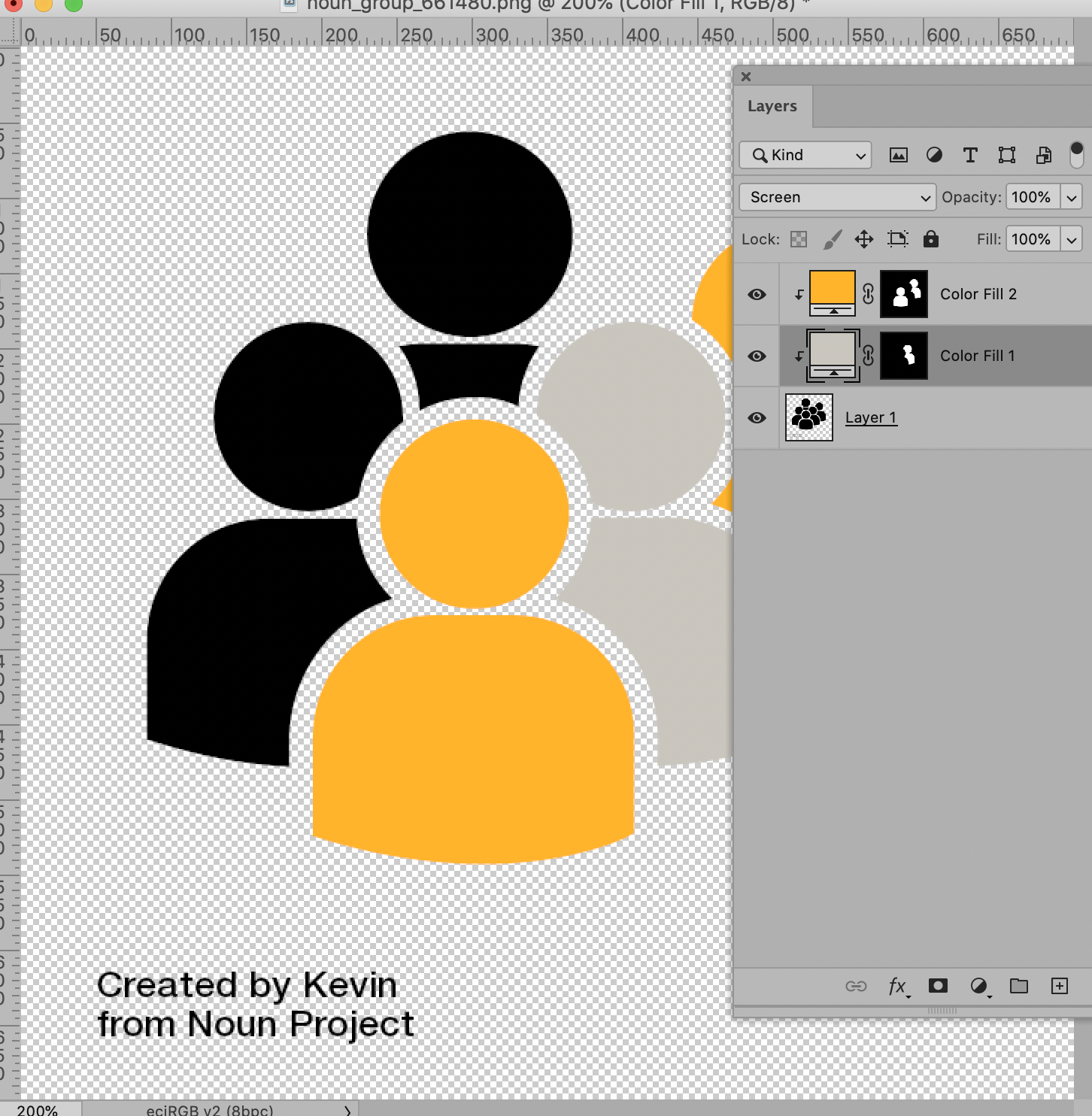
Task: Open the adjustment layer menu
Action: coord(978,985)
